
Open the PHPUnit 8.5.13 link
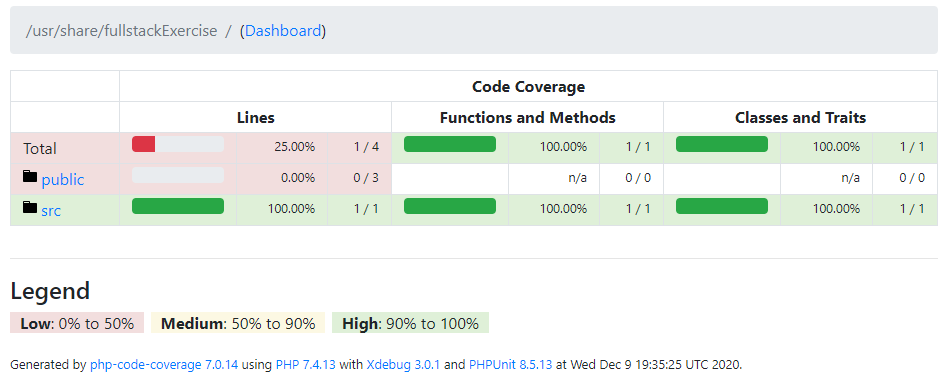point(510,365)
